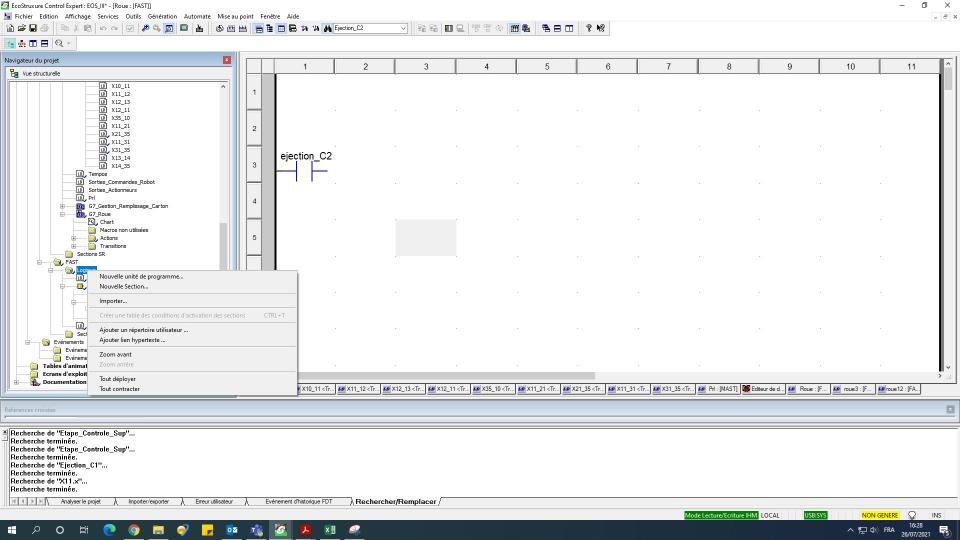
Task: Open Chrome from the Windows taskbar
Action: coord(133,530)
